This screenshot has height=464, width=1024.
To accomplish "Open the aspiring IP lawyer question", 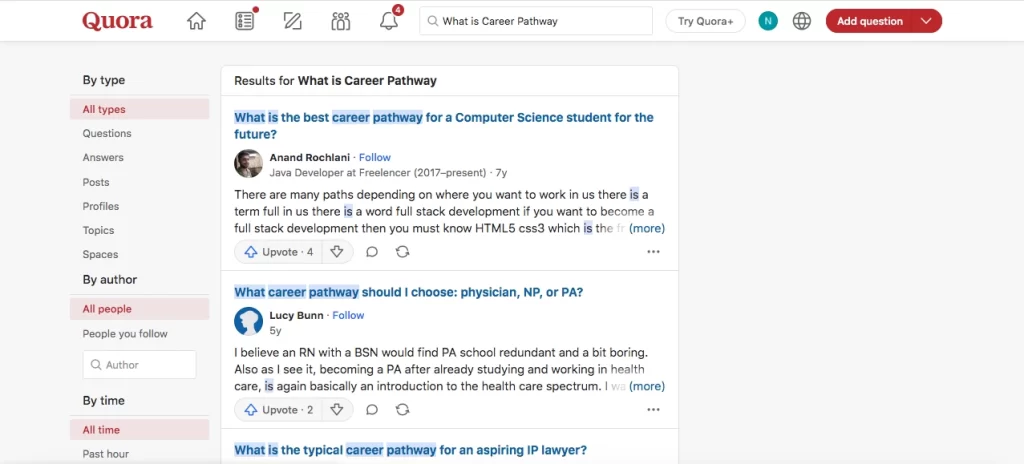I will coord(411,450).
